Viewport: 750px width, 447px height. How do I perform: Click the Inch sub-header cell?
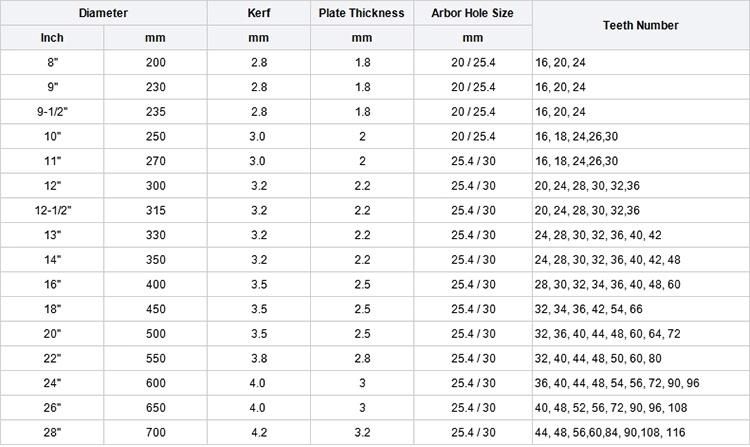52,38
